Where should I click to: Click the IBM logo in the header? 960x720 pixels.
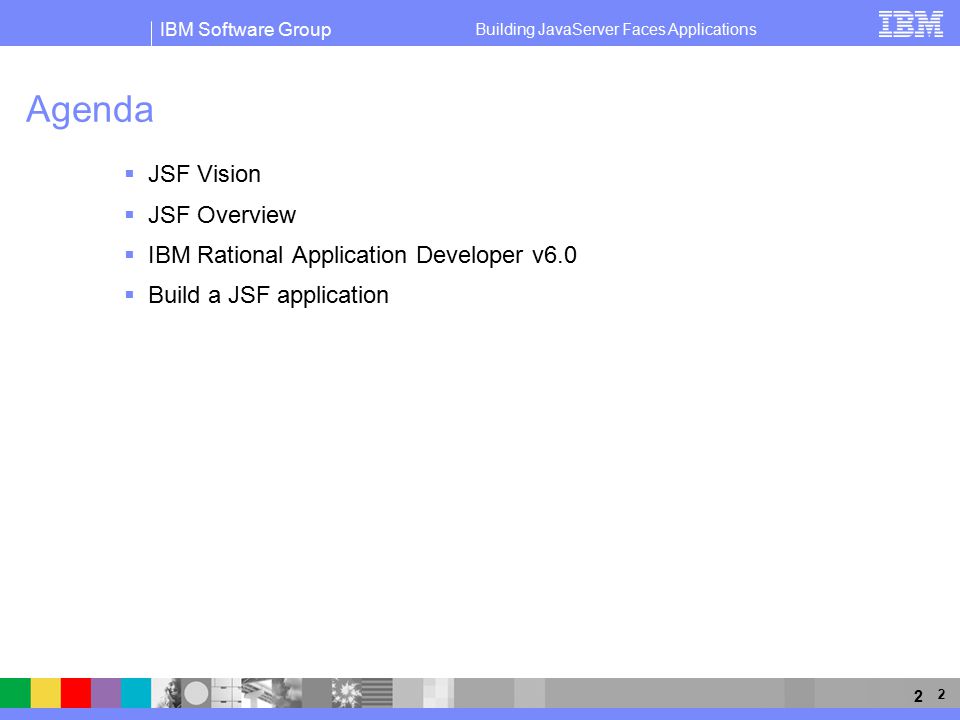[910, 24]
